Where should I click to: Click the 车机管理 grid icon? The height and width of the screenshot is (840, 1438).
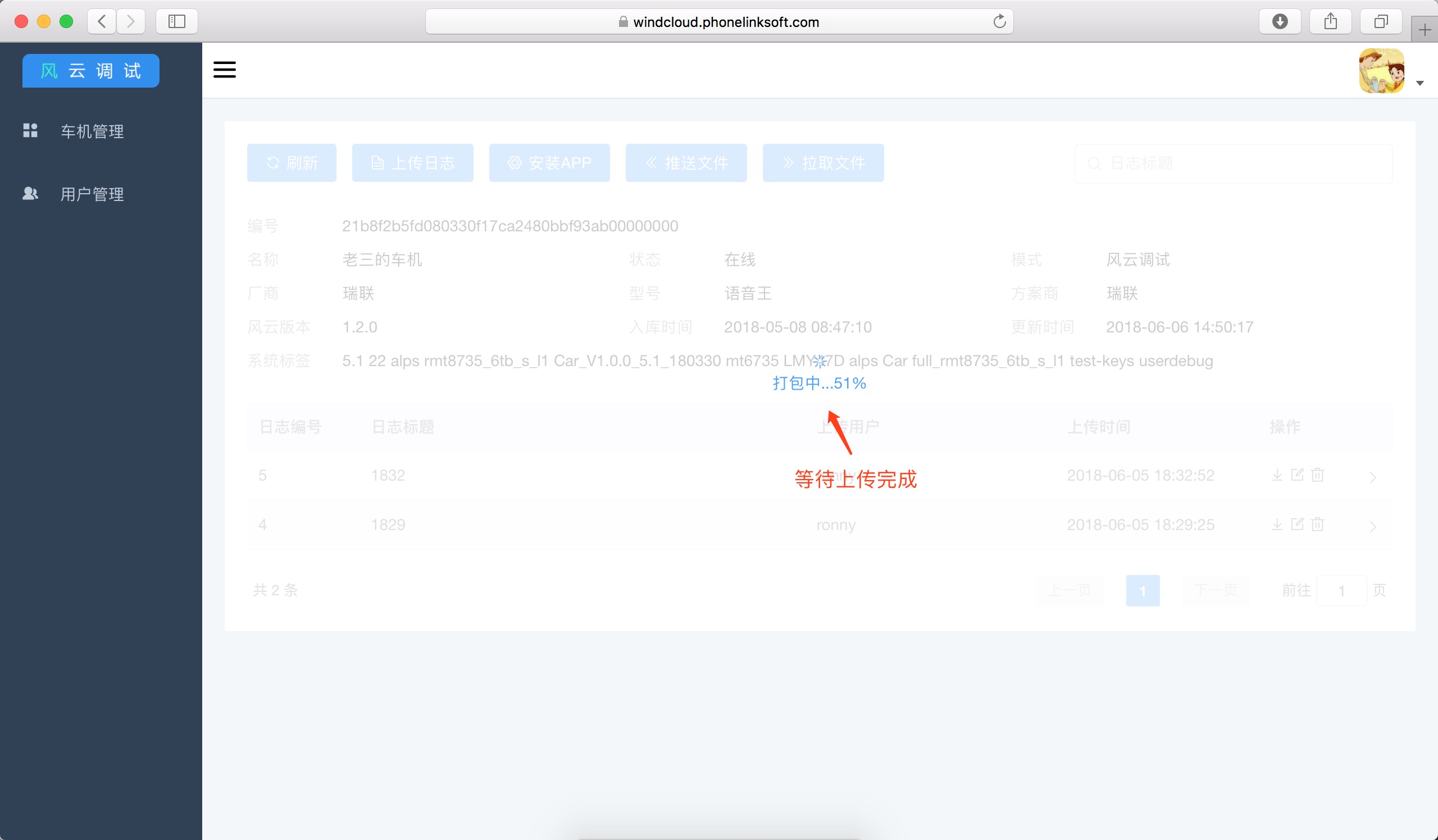click(x=30, y=131)
